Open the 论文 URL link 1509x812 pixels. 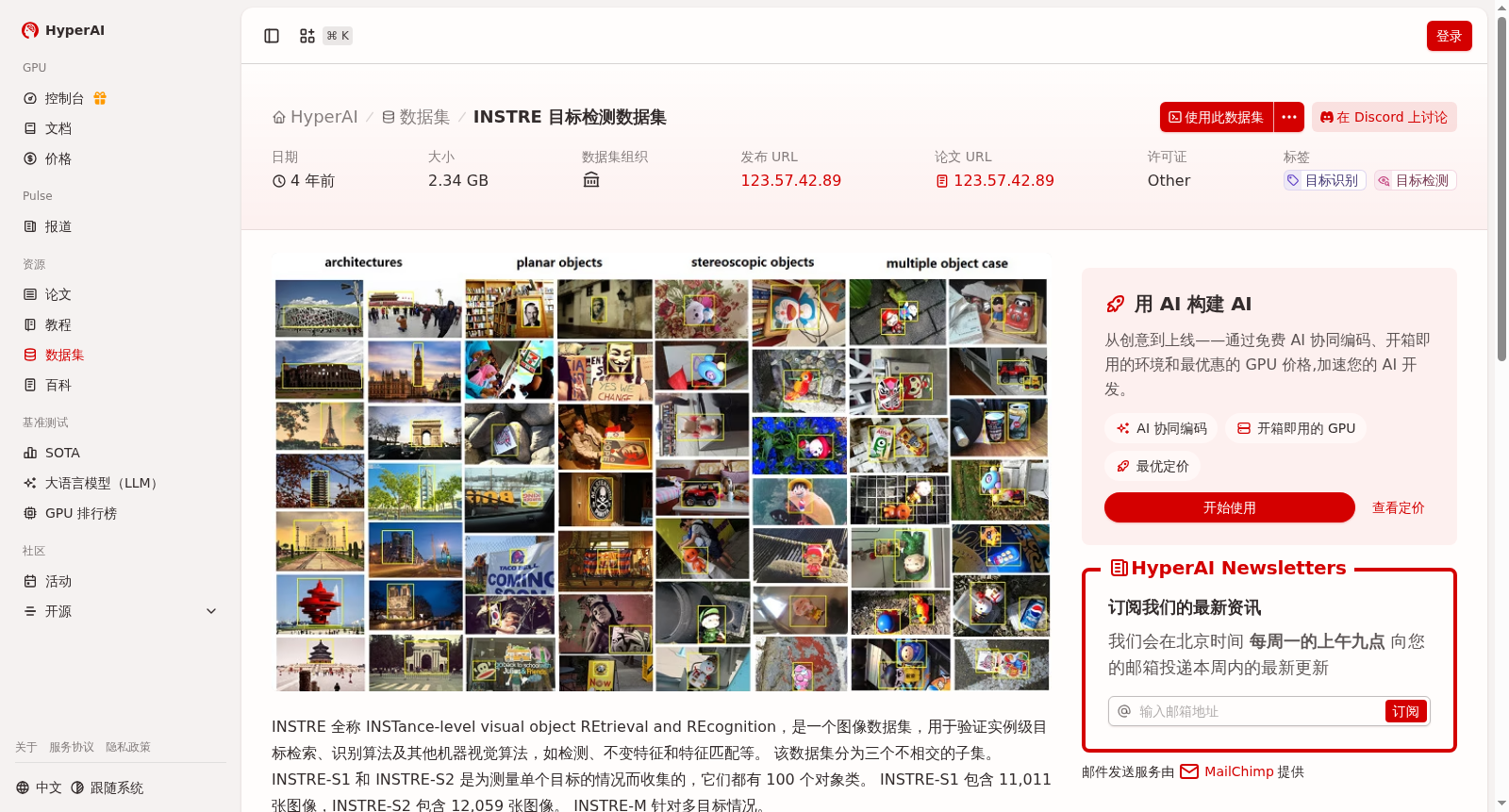pyautogui.click(x=995, y=180)
